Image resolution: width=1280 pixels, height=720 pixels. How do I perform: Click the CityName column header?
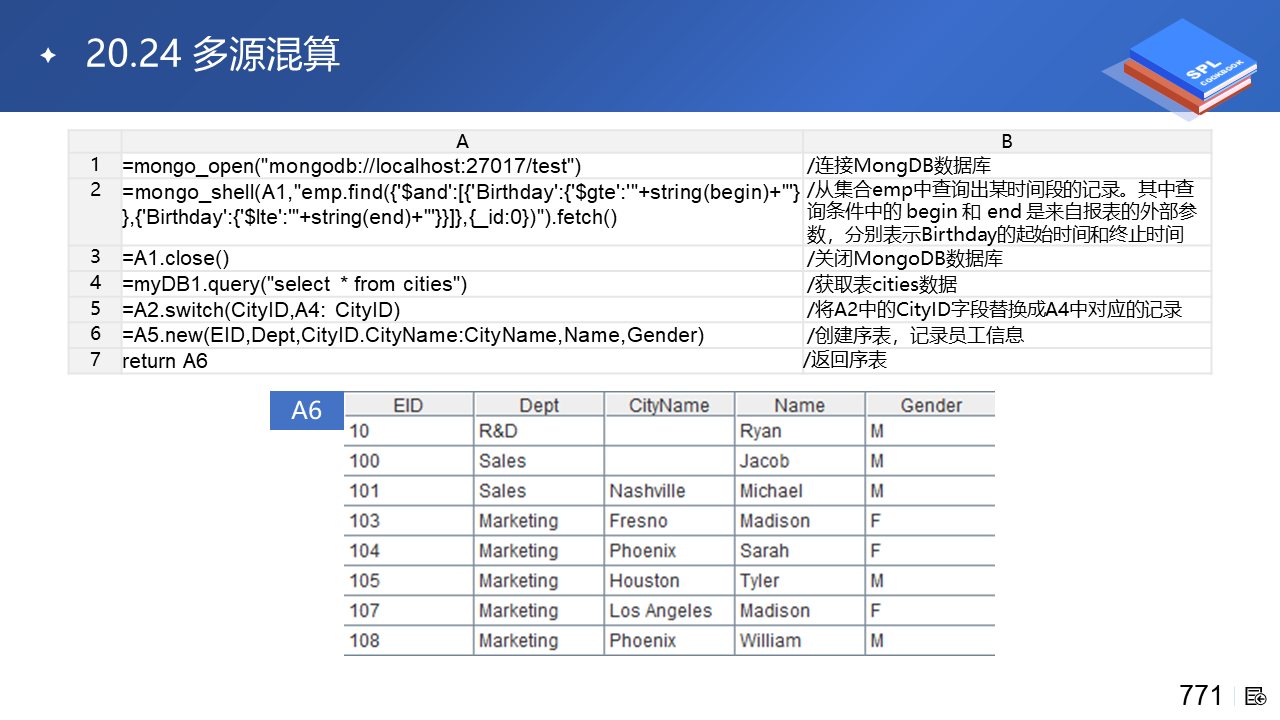[x=669, y=405]
